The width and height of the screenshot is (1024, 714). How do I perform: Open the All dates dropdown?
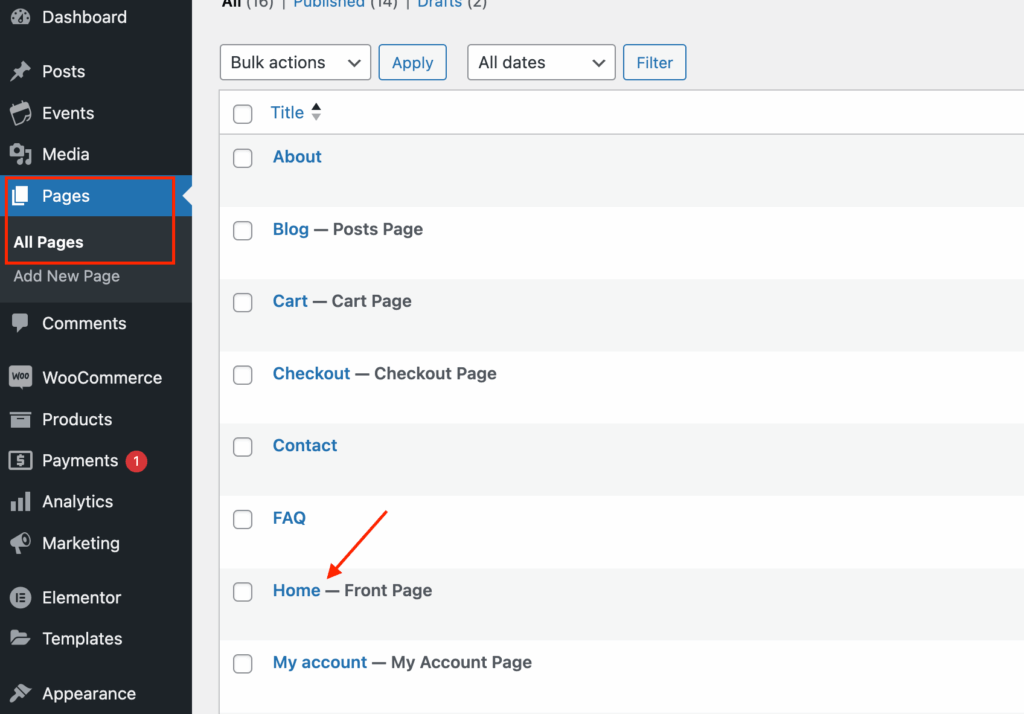pyautogui.click(x=541, y=63)
